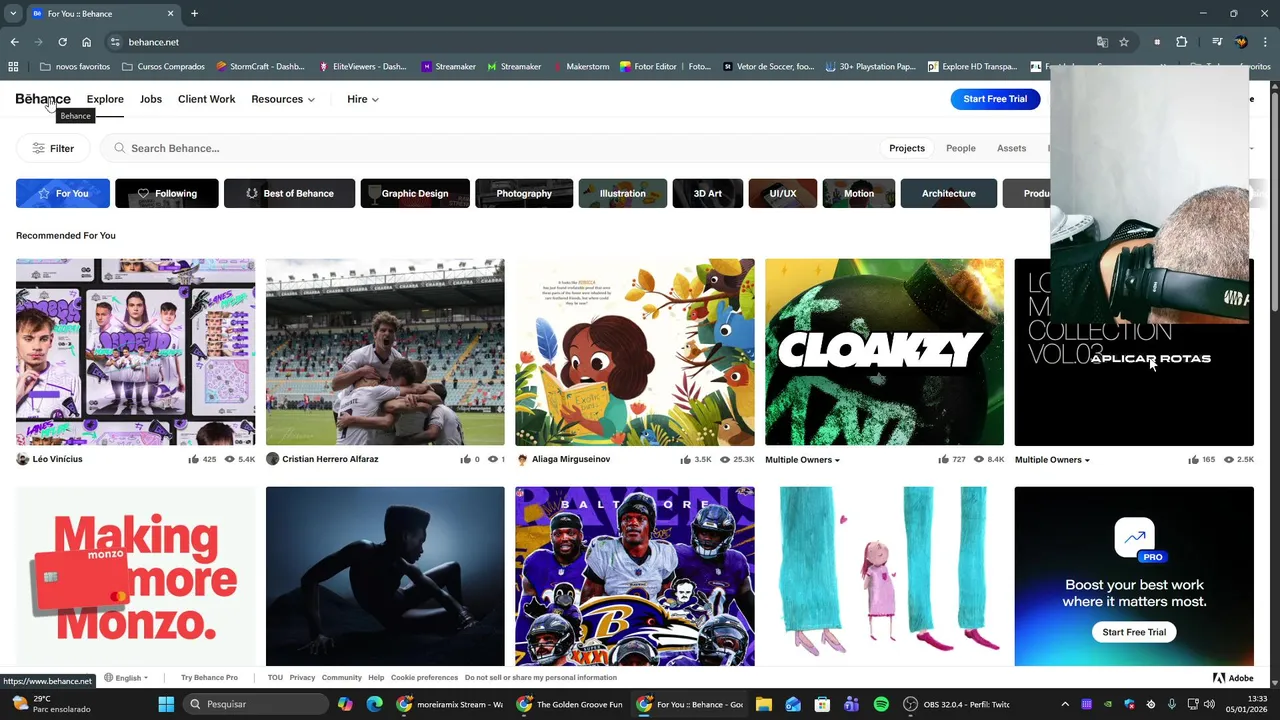This screenshot has height=720, width=1280.
Task: Open StormCraft Dashboard bookmark
Action: coord(260,67)
